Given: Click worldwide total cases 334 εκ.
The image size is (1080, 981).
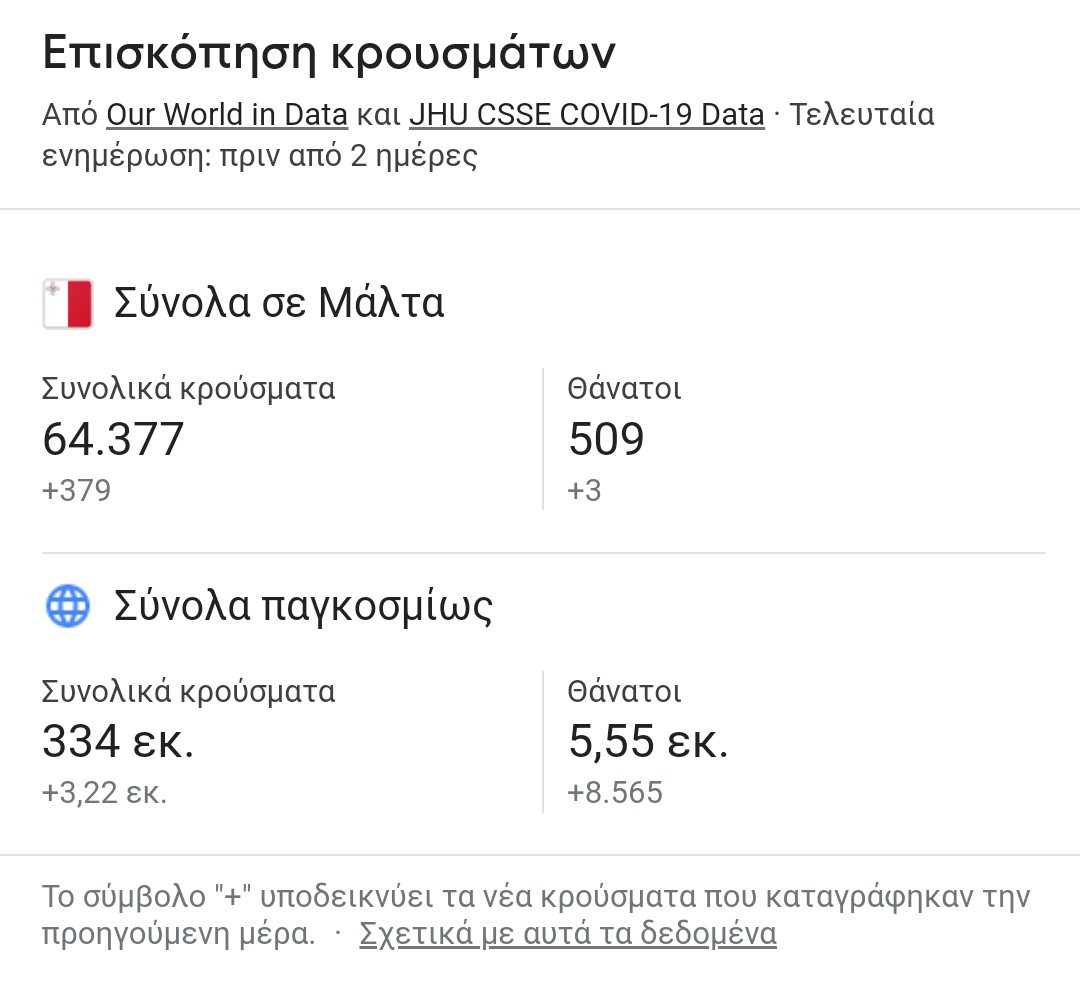Looking at the screenshot, I should [x=118, y=741].
